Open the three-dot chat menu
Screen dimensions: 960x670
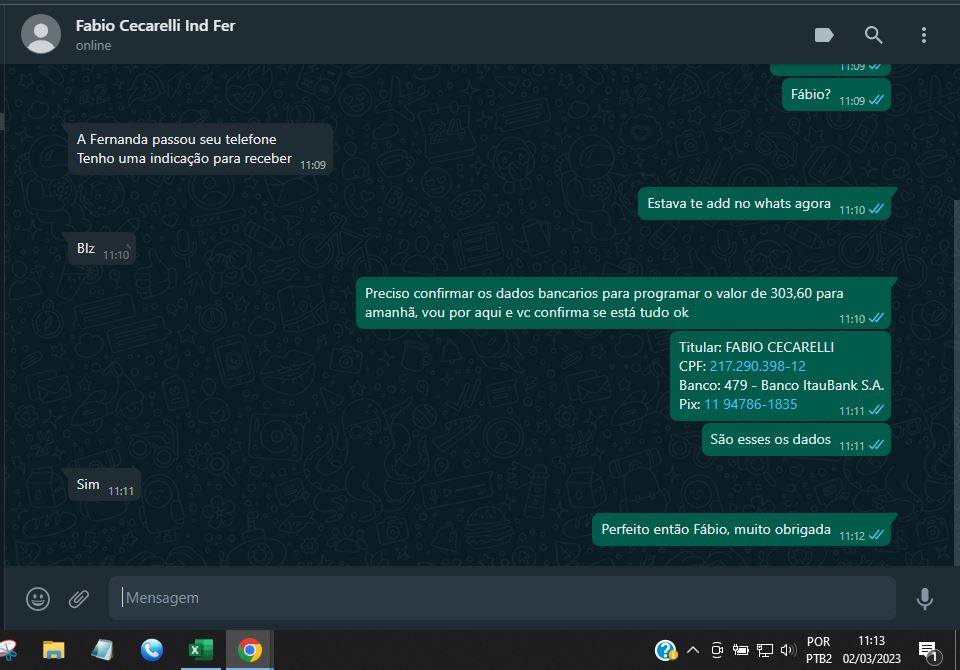923,35
